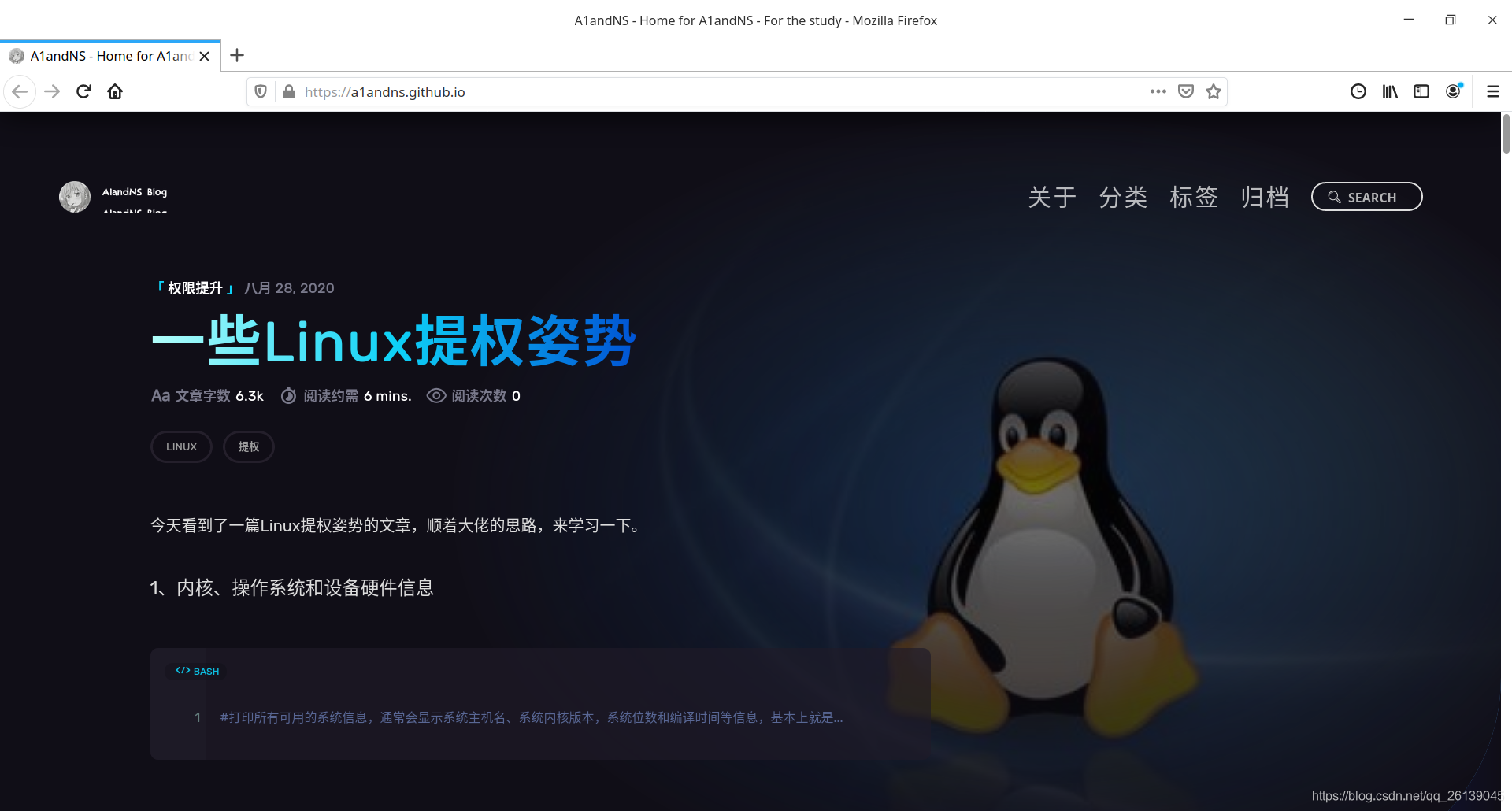Click the 阅读次数 0 view count
Viewport: 1512px width, 811px height.
474,396
